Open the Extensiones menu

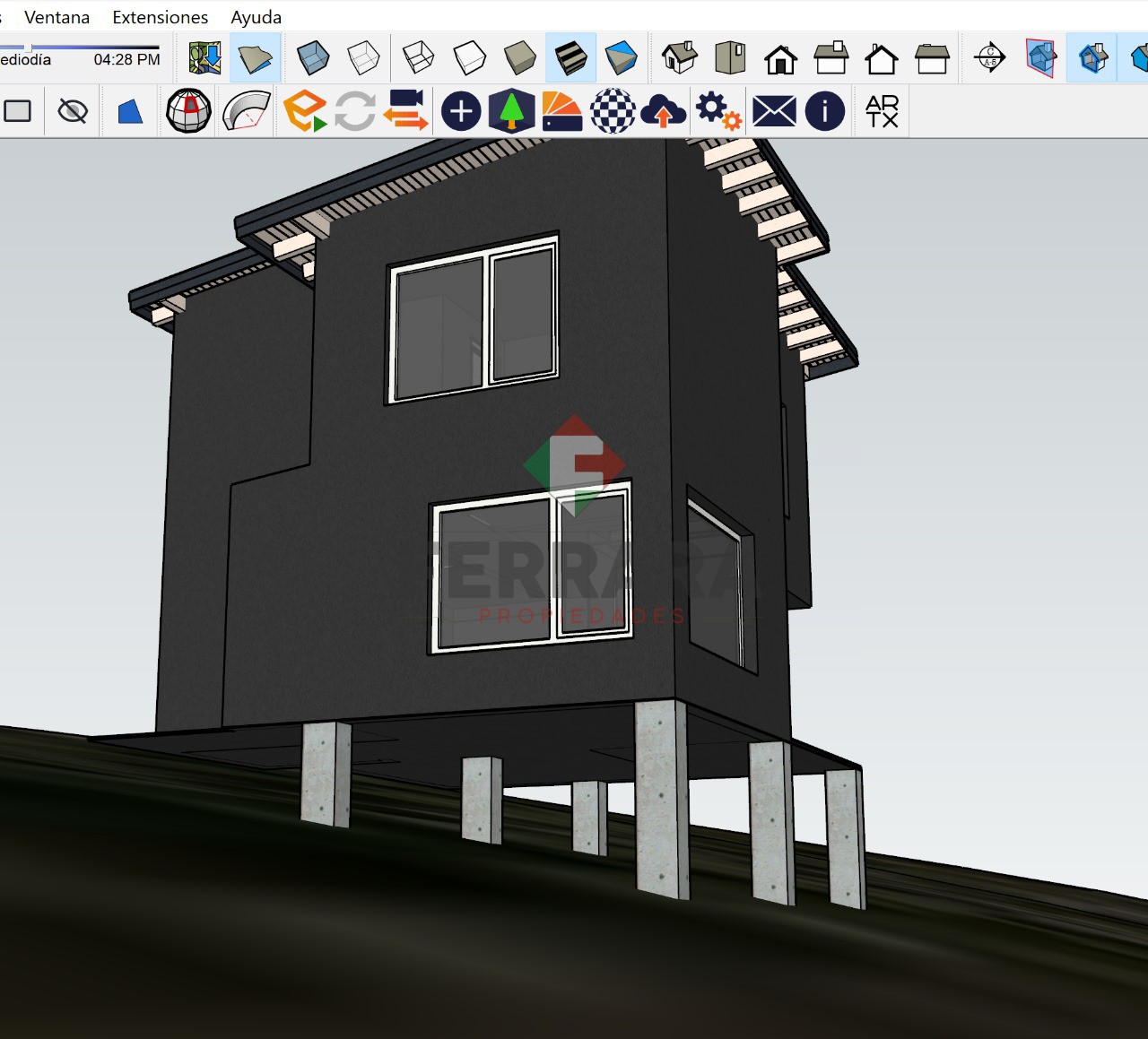click(160, 17)
